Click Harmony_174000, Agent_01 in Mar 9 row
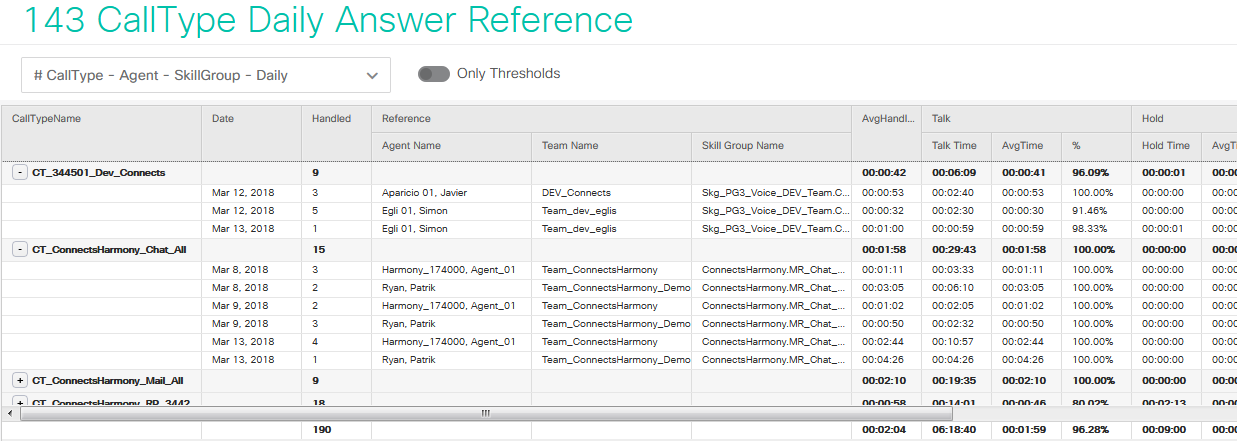The height and width of the screenshot is (441, 1237). pos(449,306)
